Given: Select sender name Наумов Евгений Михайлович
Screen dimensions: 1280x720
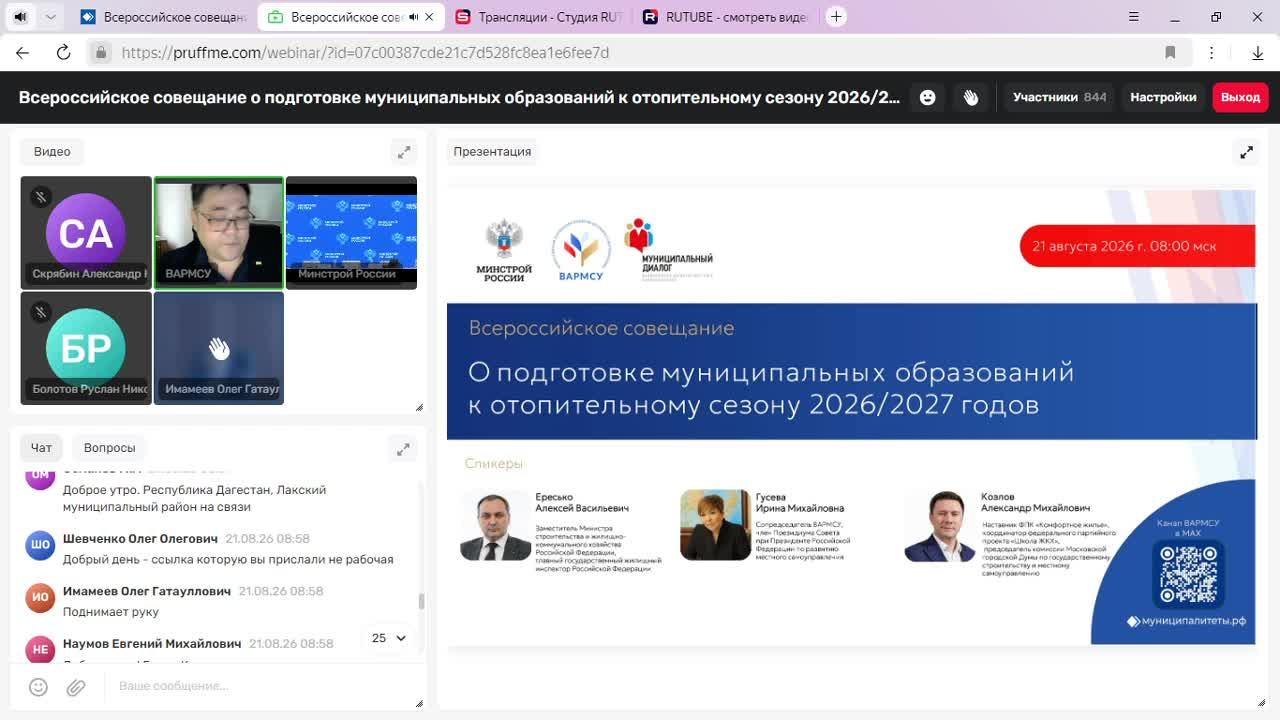Looking at the screenshot, I should (152, 643).
